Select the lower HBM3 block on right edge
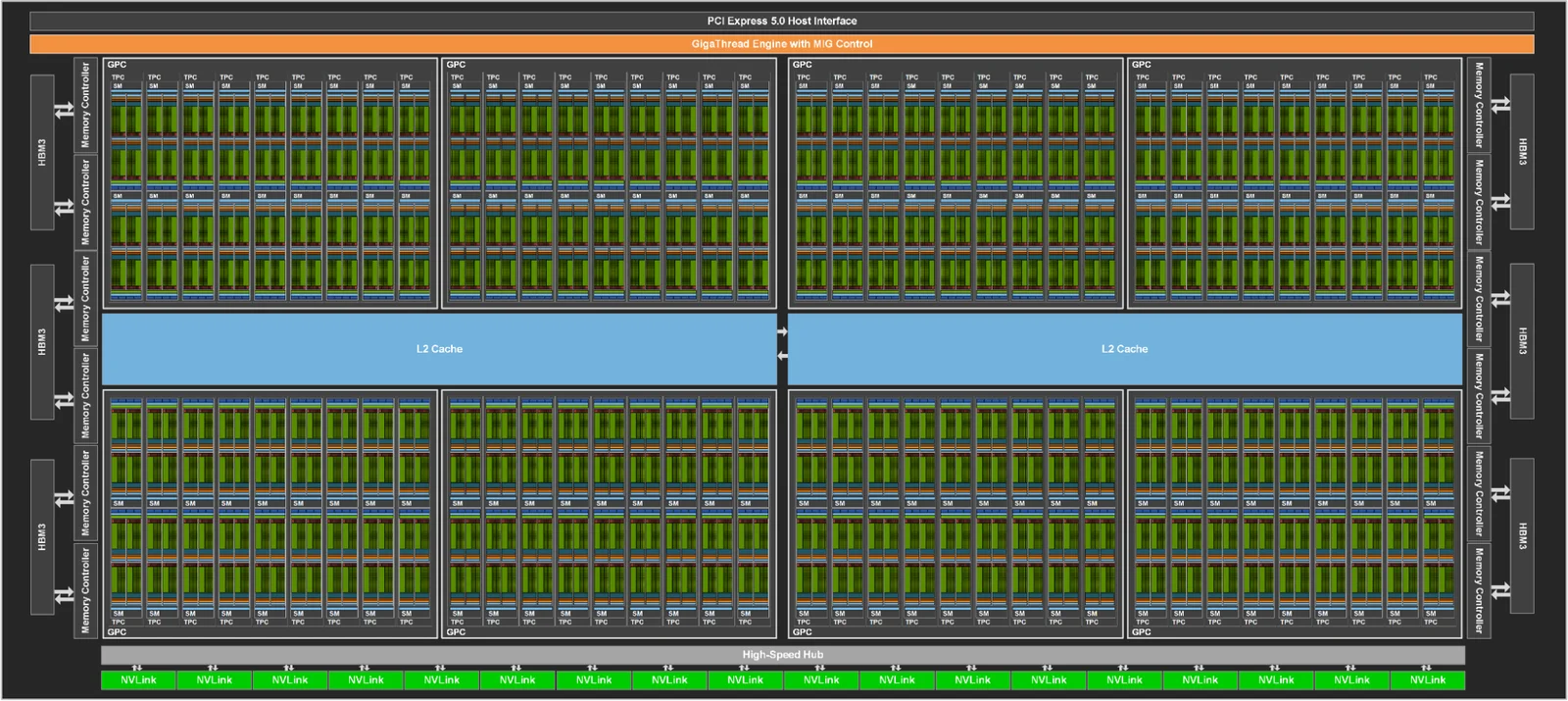 (x=1522, y=536)
